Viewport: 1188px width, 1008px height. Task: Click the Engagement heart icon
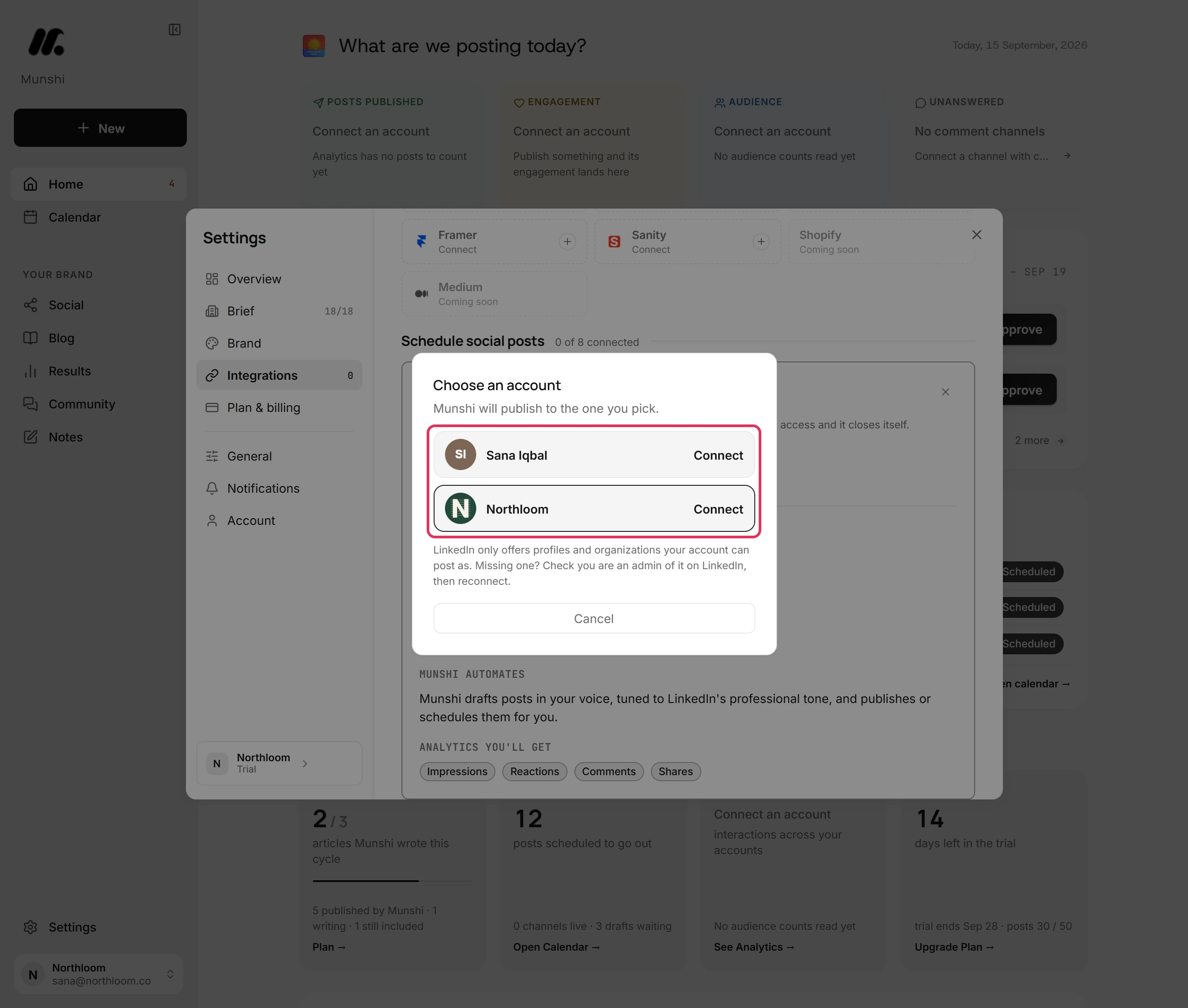[x=519, y=103]
